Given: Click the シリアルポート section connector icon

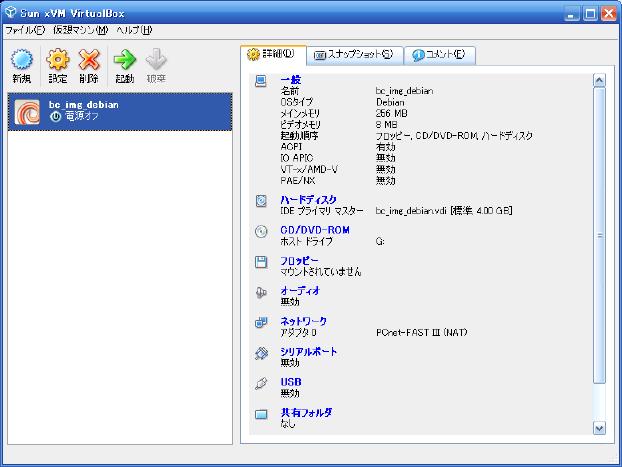Looking at the screenshot, I should click(x=261, y=353).
